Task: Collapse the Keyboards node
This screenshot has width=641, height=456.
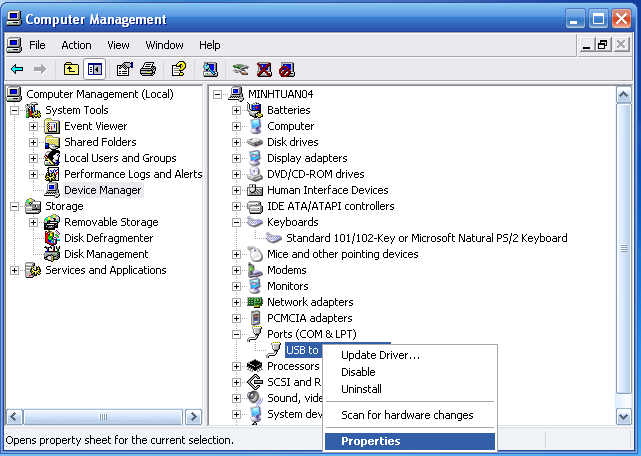Action: 237,222
